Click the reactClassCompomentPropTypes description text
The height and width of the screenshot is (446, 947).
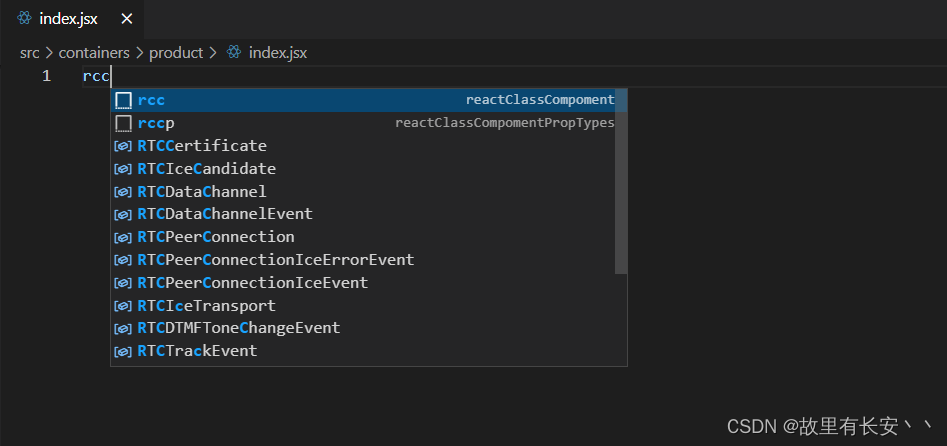tap(505, 123)
